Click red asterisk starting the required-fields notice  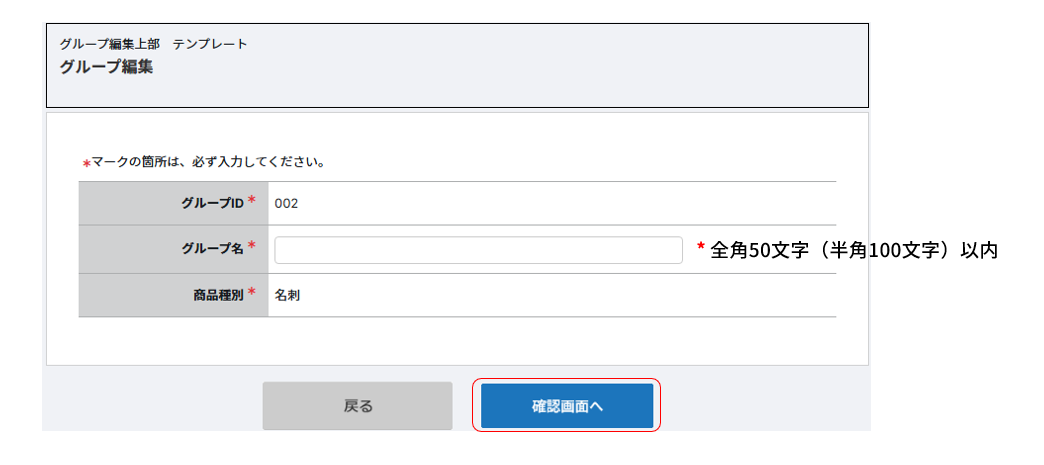(x=86, y=163)
